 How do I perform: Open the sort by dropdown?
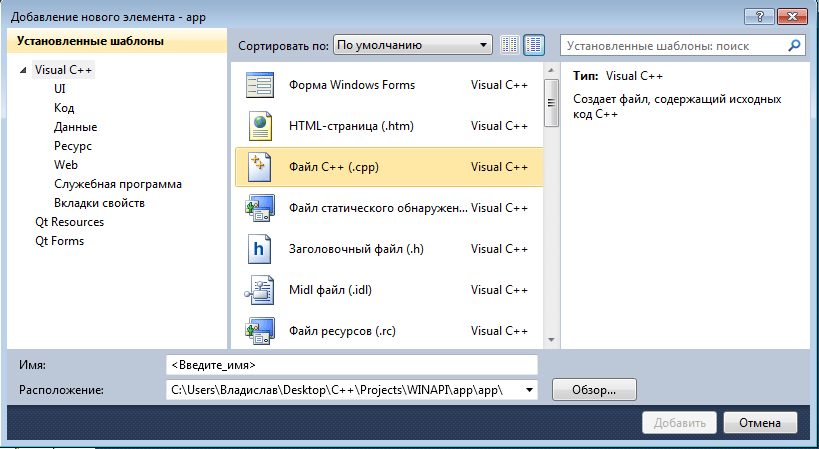pos(413,45)
